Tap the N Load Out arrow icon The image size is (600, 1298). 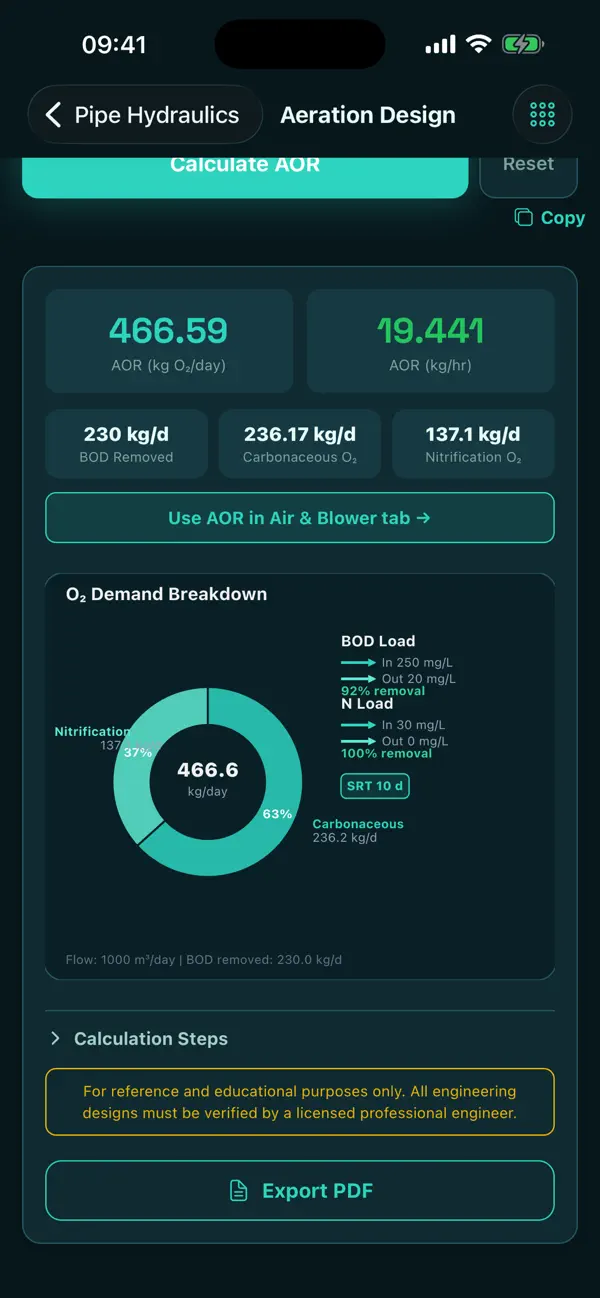click(x=358, y=741)
